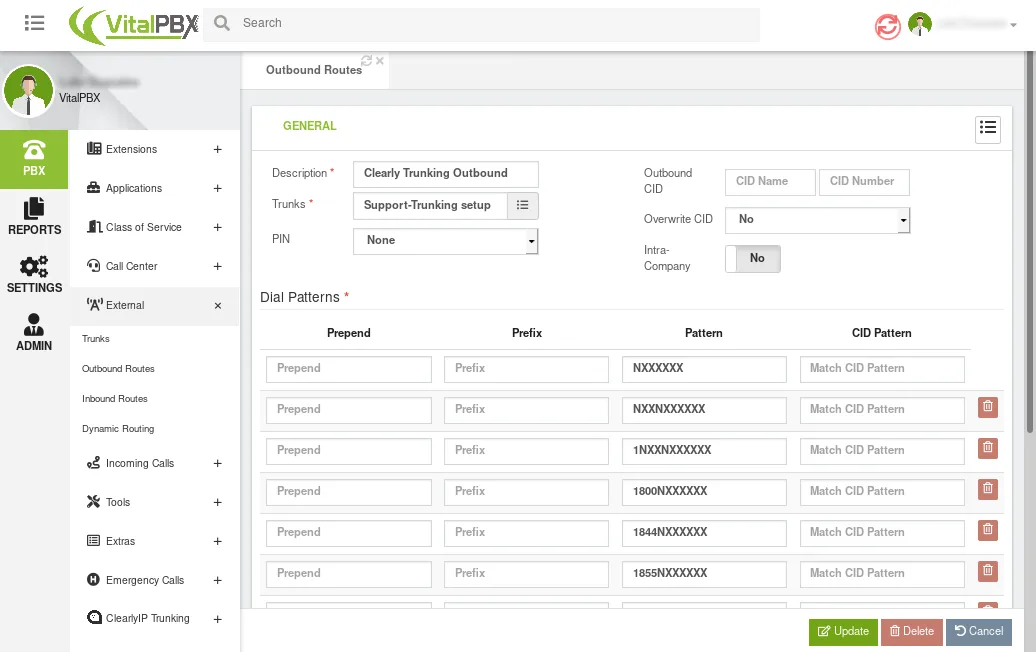The height and width of the screenshot is (652, 1036).
Task: Click the Update button
Action: point(843,632)
